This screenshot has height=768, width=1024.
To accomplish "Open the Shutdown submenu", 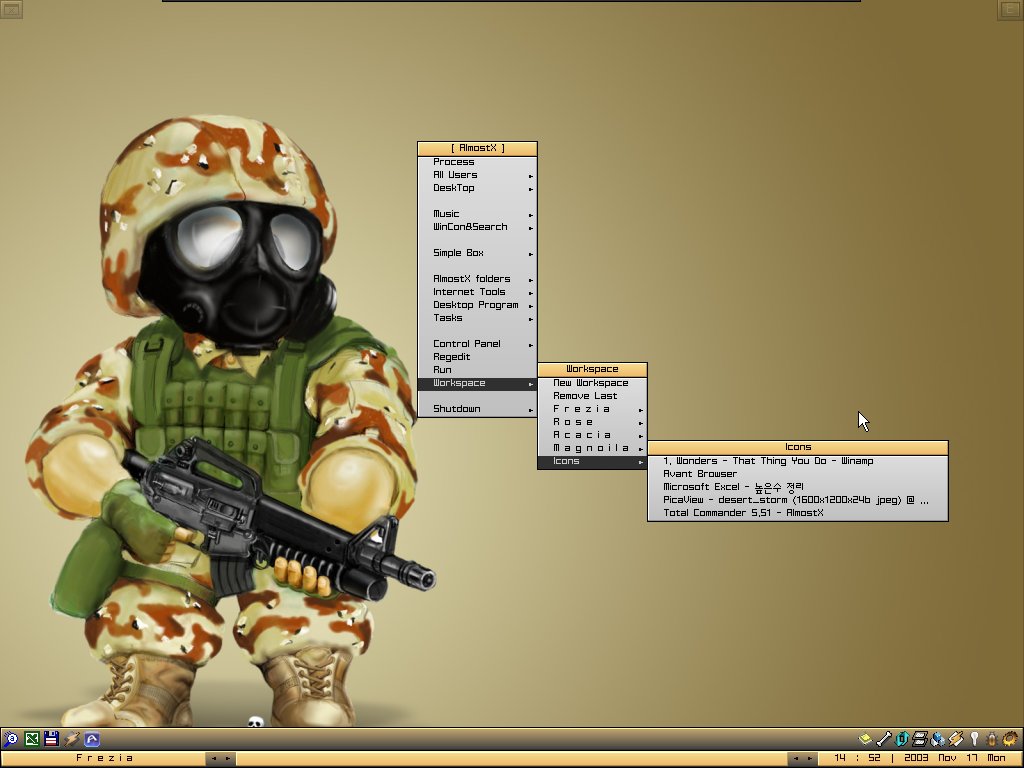I will (x=477, y=409).
